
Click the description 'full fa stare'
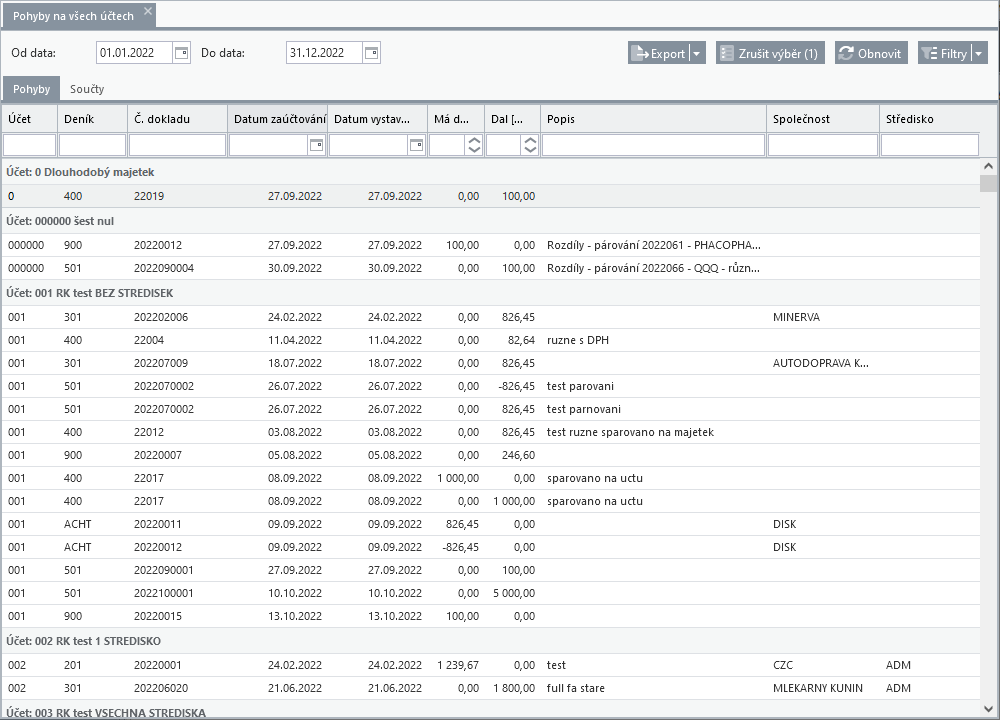576,688
